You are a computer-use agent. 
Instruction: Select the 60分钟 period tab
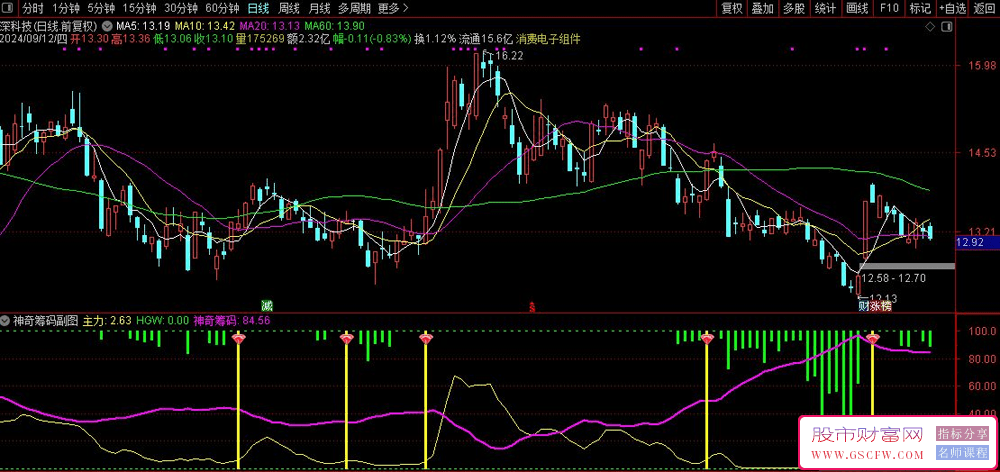[x=222, y=8]
